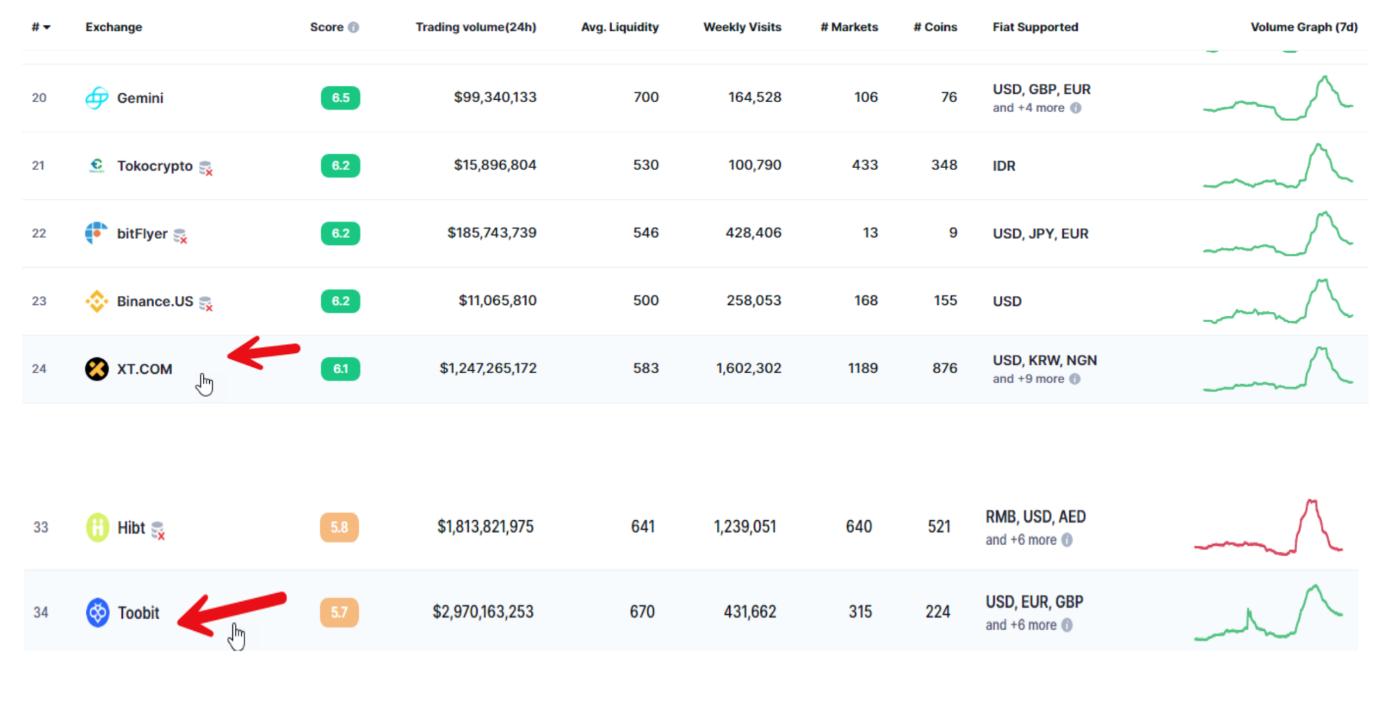This screenshot has width=1381, height=703.
Task: Click Hibt's red 7d volume graph
Action: pos(1268,527)
